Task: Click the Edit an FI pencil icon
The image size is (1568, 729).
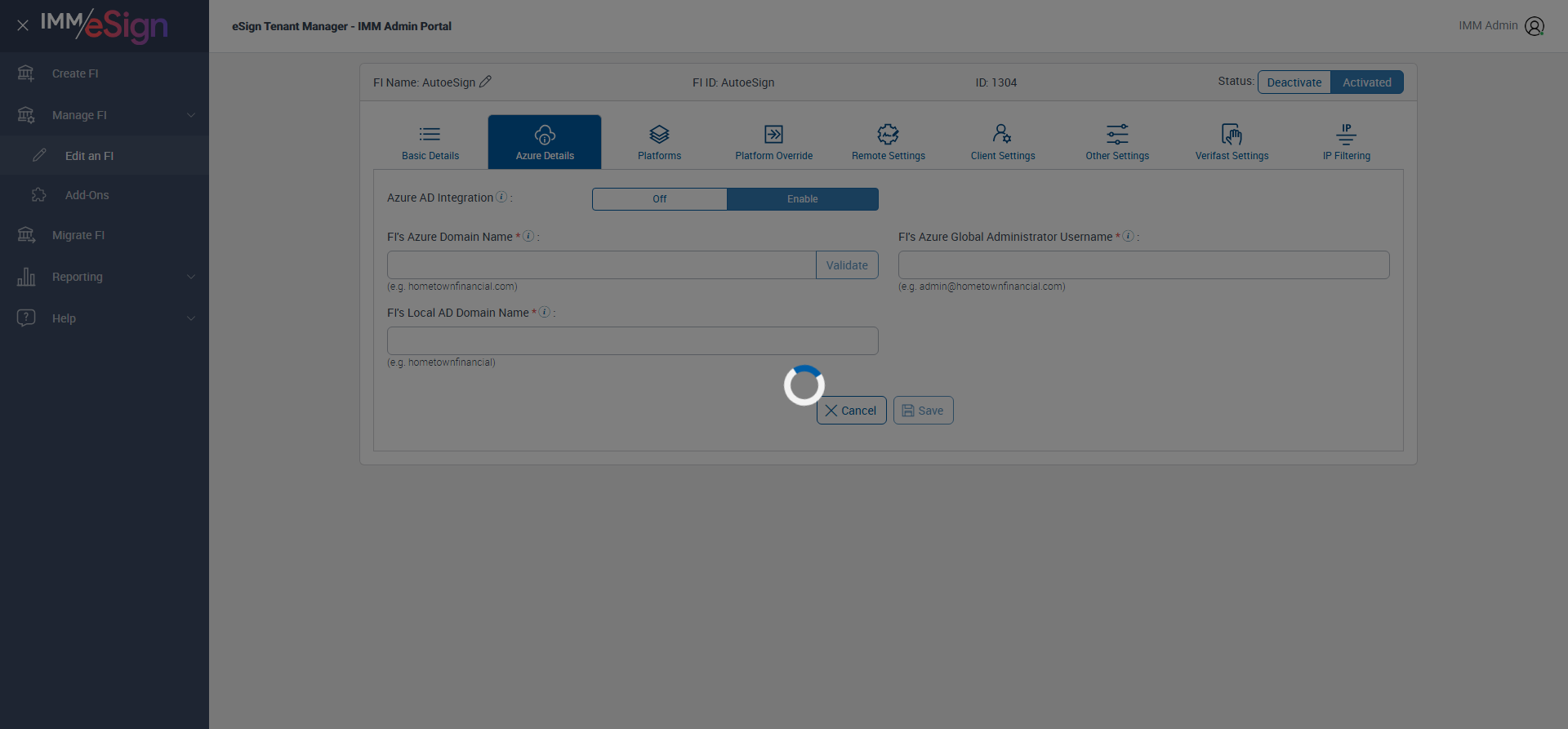Action: click(39, 155)
